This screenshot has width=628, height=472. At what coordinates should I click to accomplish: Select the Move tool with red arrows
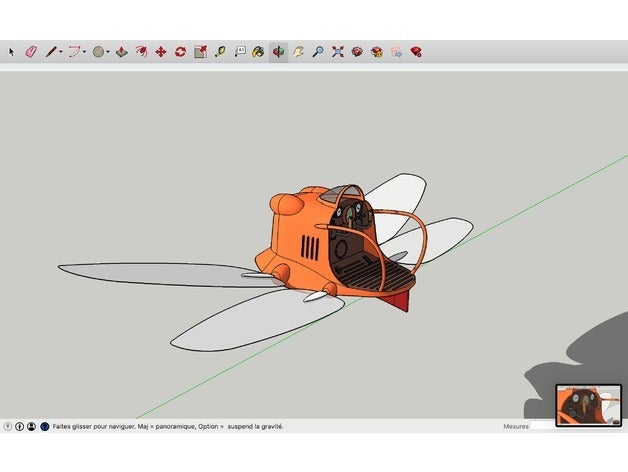pyautogui.click(x=160, y=51)
